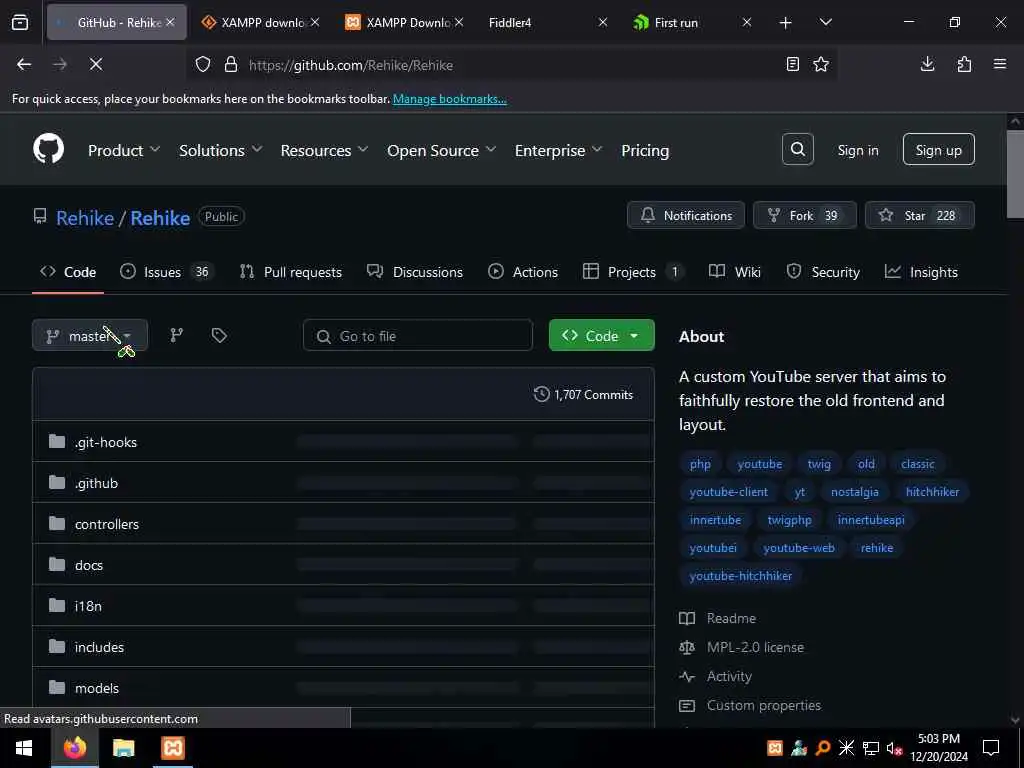Click the nostalgia topic tag
Viewport: 1024px width, 768px height.
(854, 492)
